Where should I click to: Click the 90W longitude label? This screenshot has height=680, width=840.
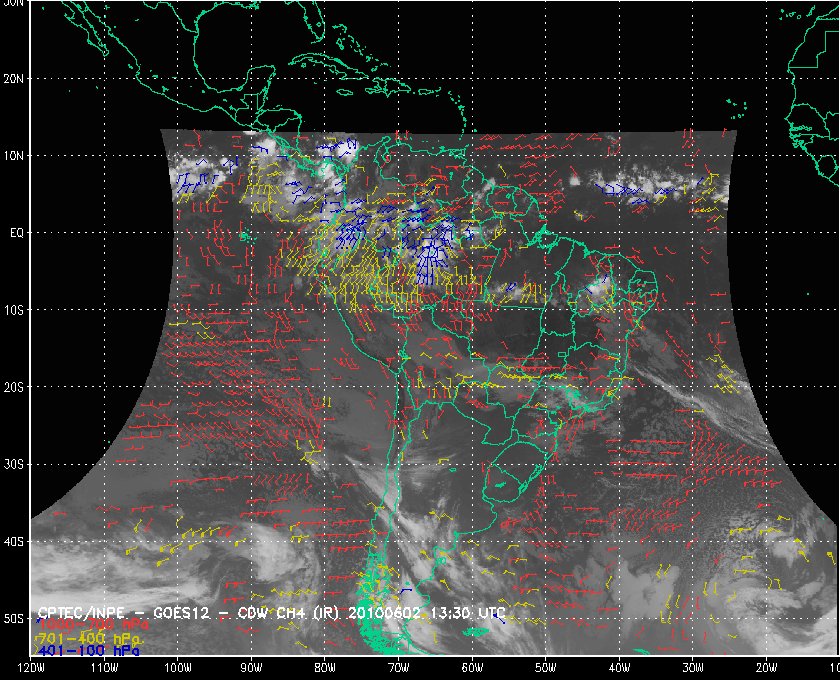point(251,668)
